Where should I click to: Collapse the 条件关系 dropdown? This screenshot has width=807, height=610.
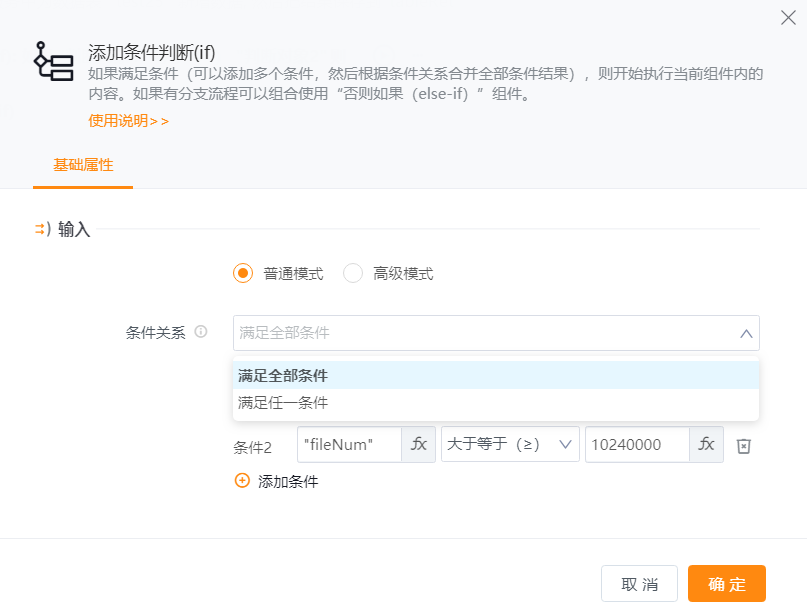coord(746,333)
